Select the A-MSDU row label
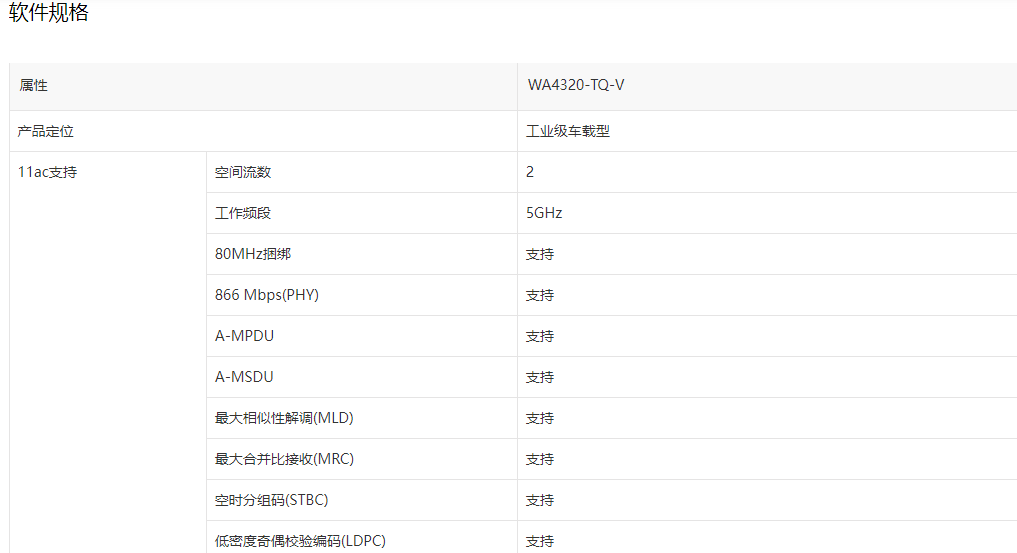The height and width of the screenshot is (553, 1017). (244, 377)
